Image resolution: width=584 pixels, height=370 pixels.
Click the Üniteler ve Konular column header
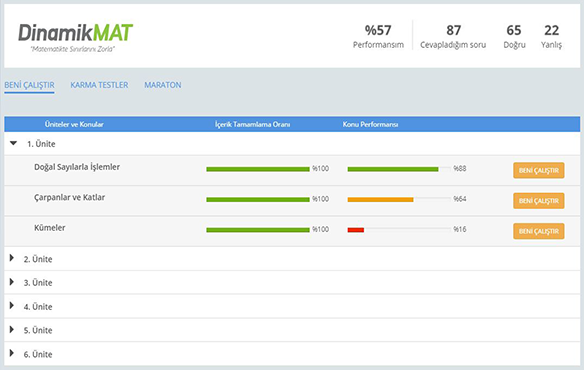[74, 124]
